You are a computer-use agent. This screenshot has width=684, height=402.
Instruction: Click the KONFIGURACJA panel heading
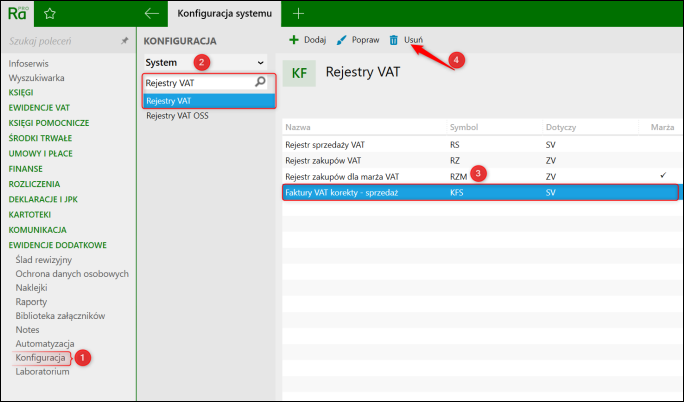pos(180,41)
